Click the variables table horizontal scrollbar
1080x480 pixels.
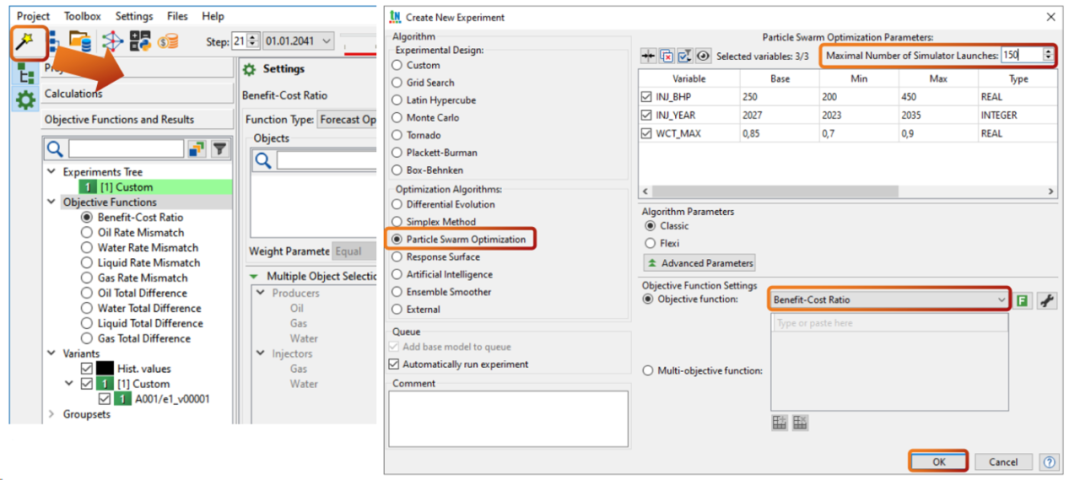775,191
